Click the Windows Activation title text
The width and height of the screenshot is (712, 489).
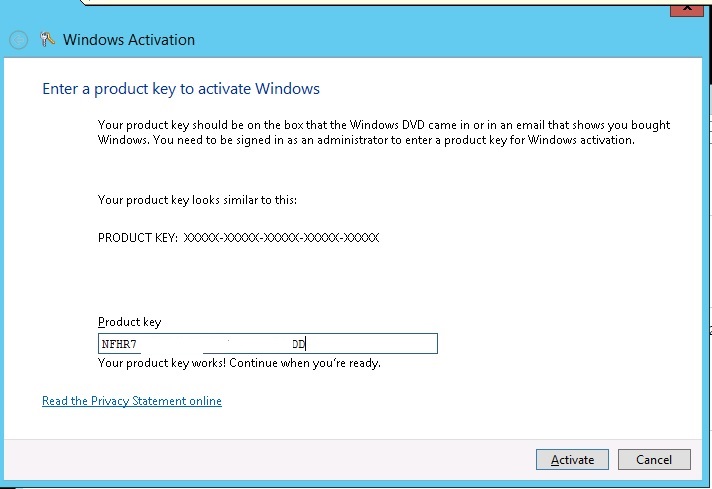[129, 40]
